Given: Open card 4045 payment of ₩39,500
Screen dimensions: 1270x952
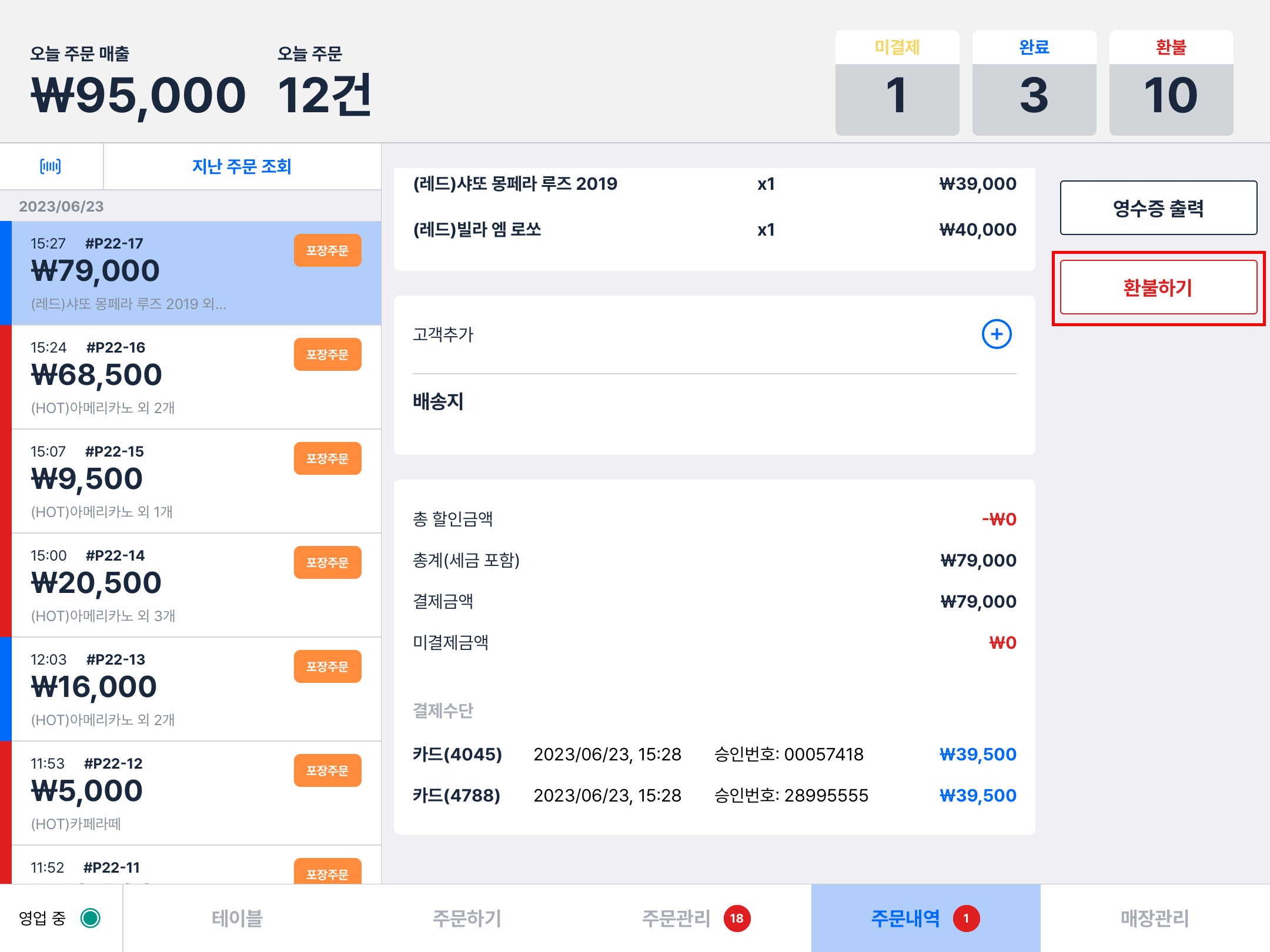Looking at the screenshot, I should (x=714, y=754).
